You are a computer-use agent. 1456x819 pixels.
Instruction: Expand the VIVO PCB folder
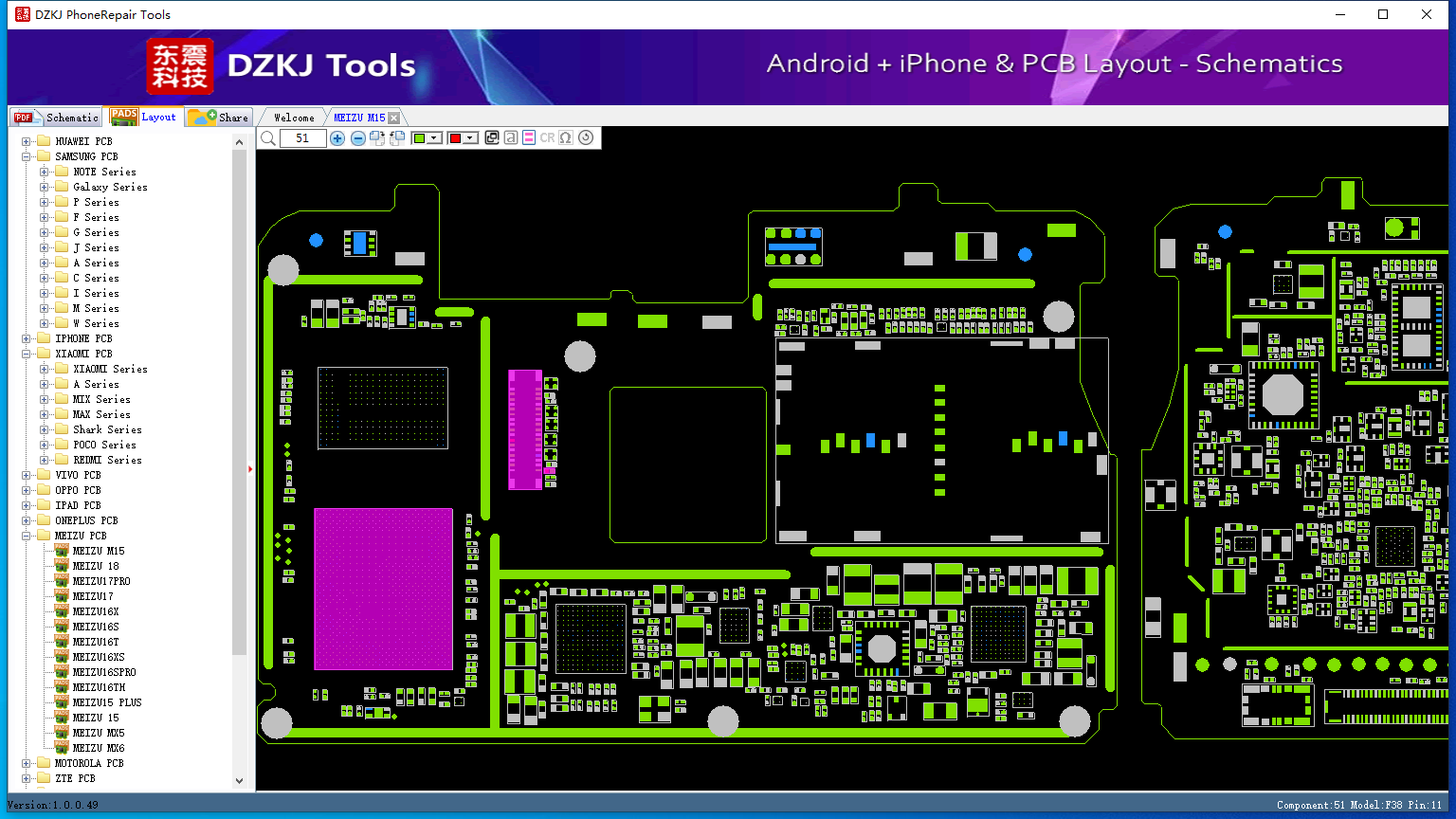click(27, 475)
